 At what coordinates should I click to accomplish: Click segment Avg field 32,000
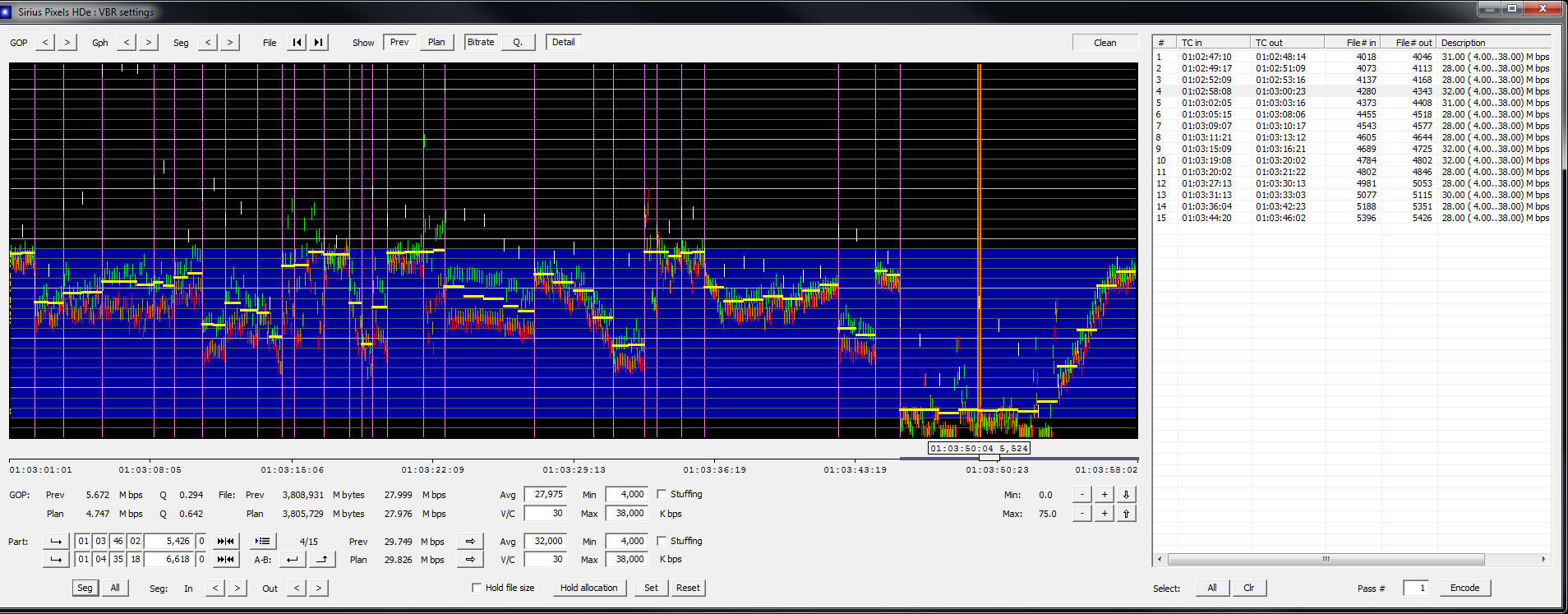tap(546, 541)
